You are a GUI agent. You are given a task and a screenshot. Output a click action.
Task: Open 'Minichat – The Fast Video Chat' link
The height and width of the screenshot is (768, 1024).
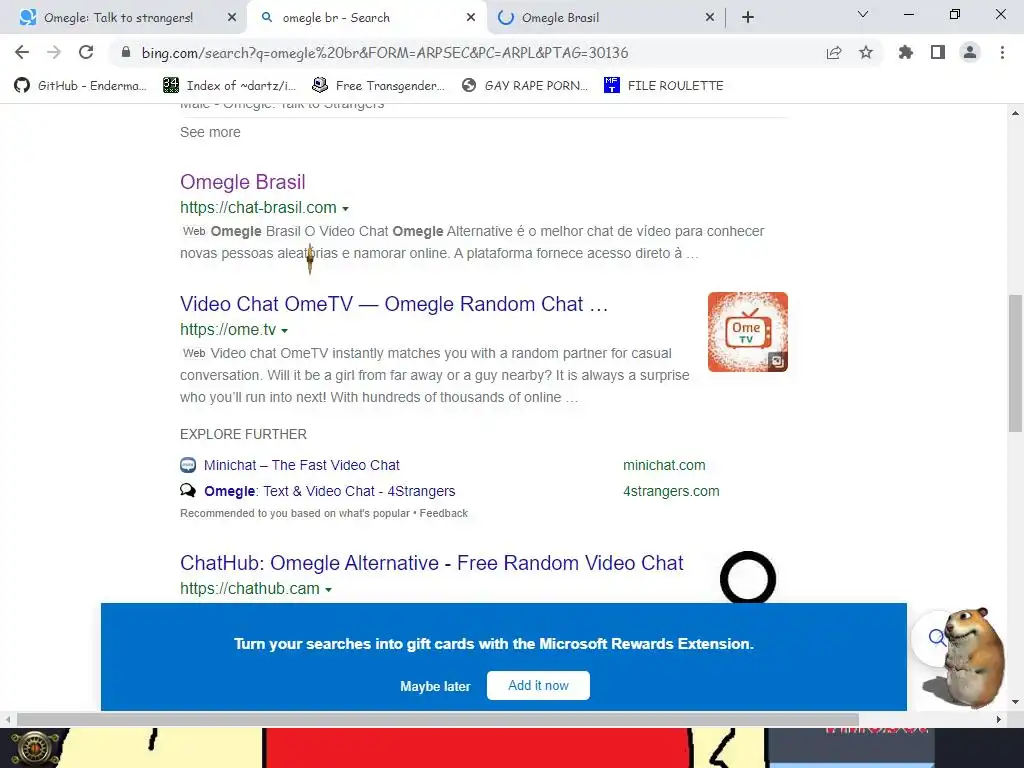click(x=302, y=465)
